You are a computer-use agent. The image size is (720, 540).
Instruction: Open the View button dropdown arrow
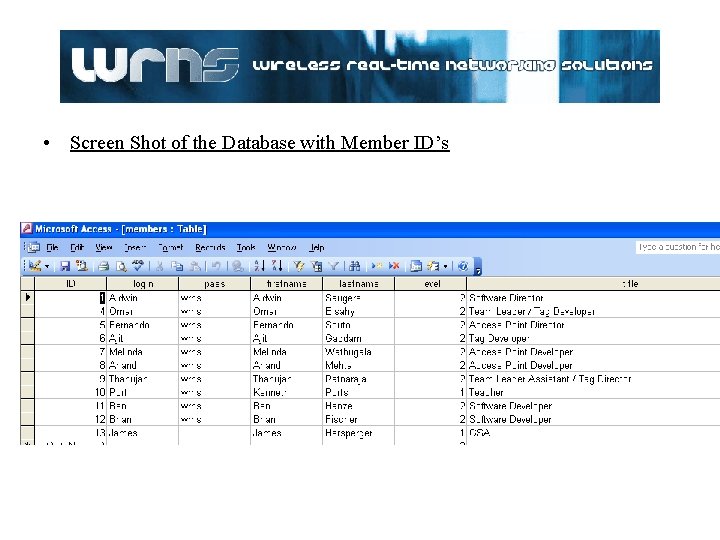tap(47, 266)
